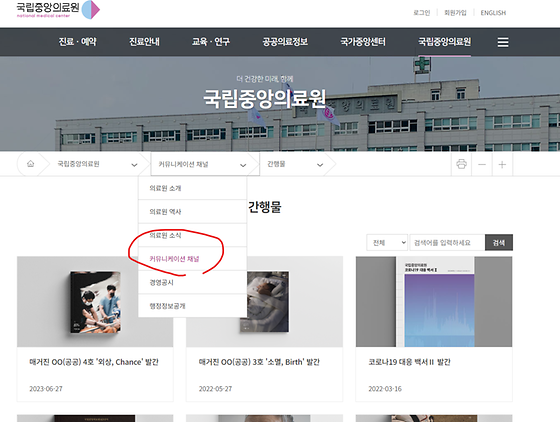560x422 pixels.
Task: Focus the 검색어를 입력하세요 search field
Action: pyautogui.click(x=447, y=243)
